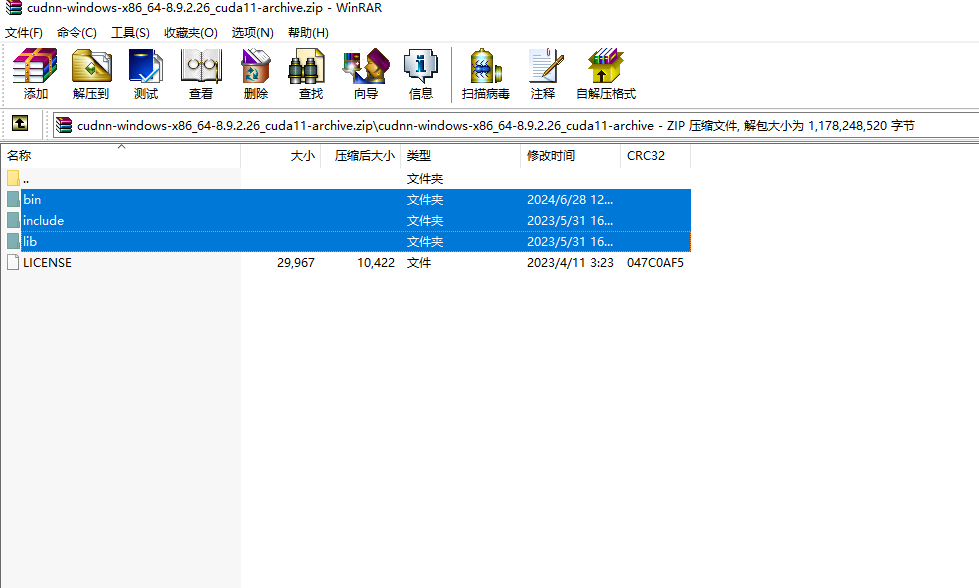
Task: Click the LICENSE file icon
Action: tap(13, 262)
